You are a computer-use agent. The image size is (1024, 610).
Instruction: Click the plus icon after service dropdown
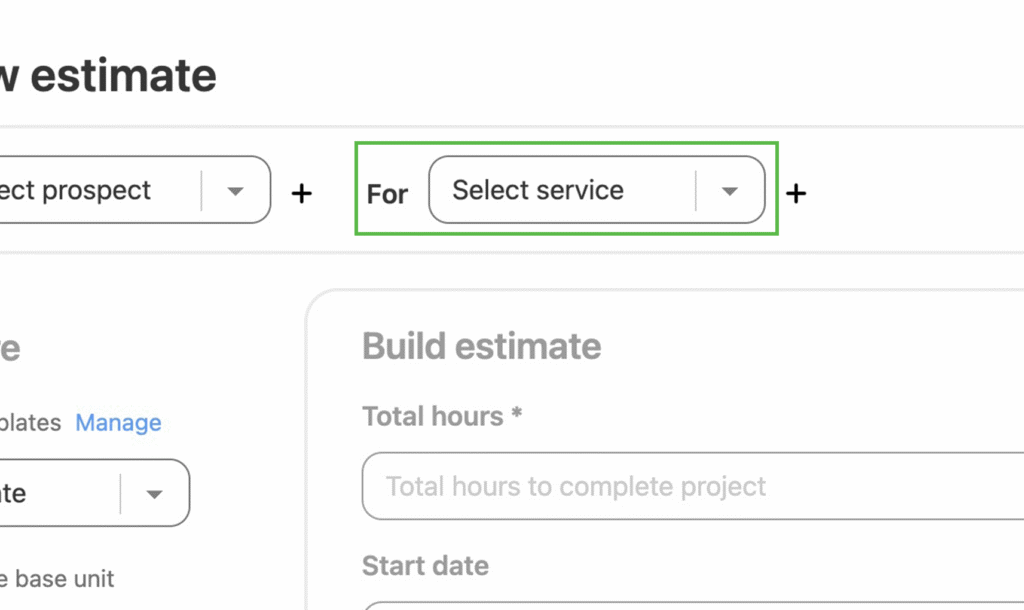click(x=796, y=192)
